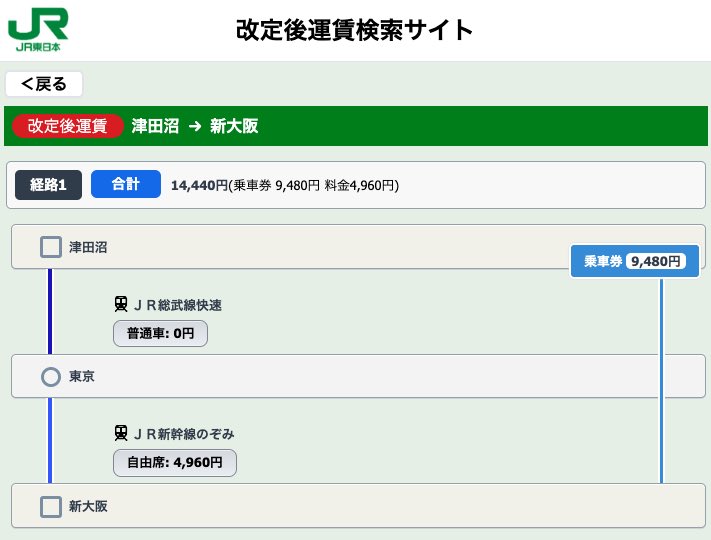Click 津田沼 in the green header bar
Screen dimensions: 711x540
[156, 126]
